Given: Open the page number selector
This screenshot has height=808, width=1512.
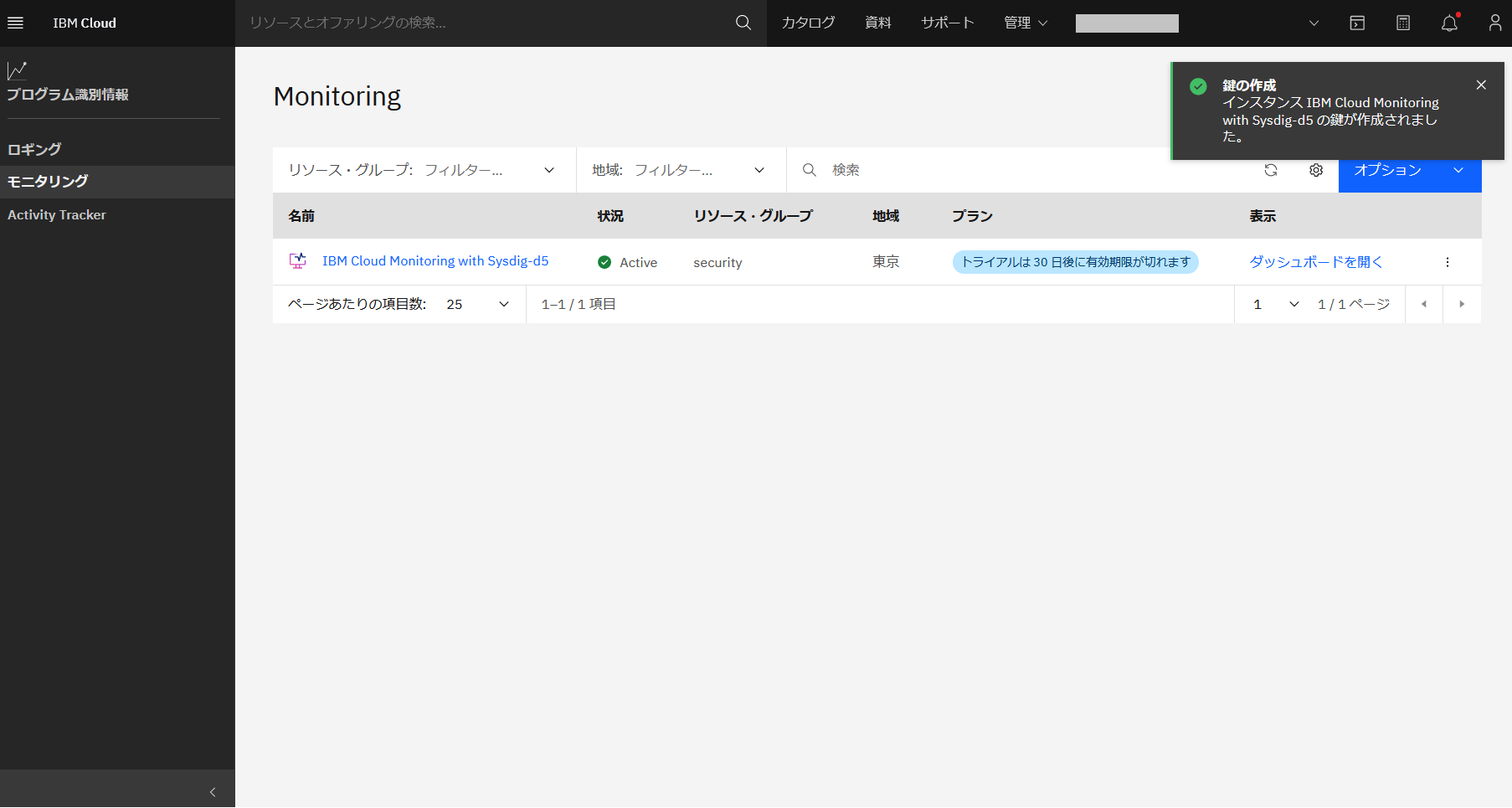Looking at the screenshot, I should (x=1276, y=304).
